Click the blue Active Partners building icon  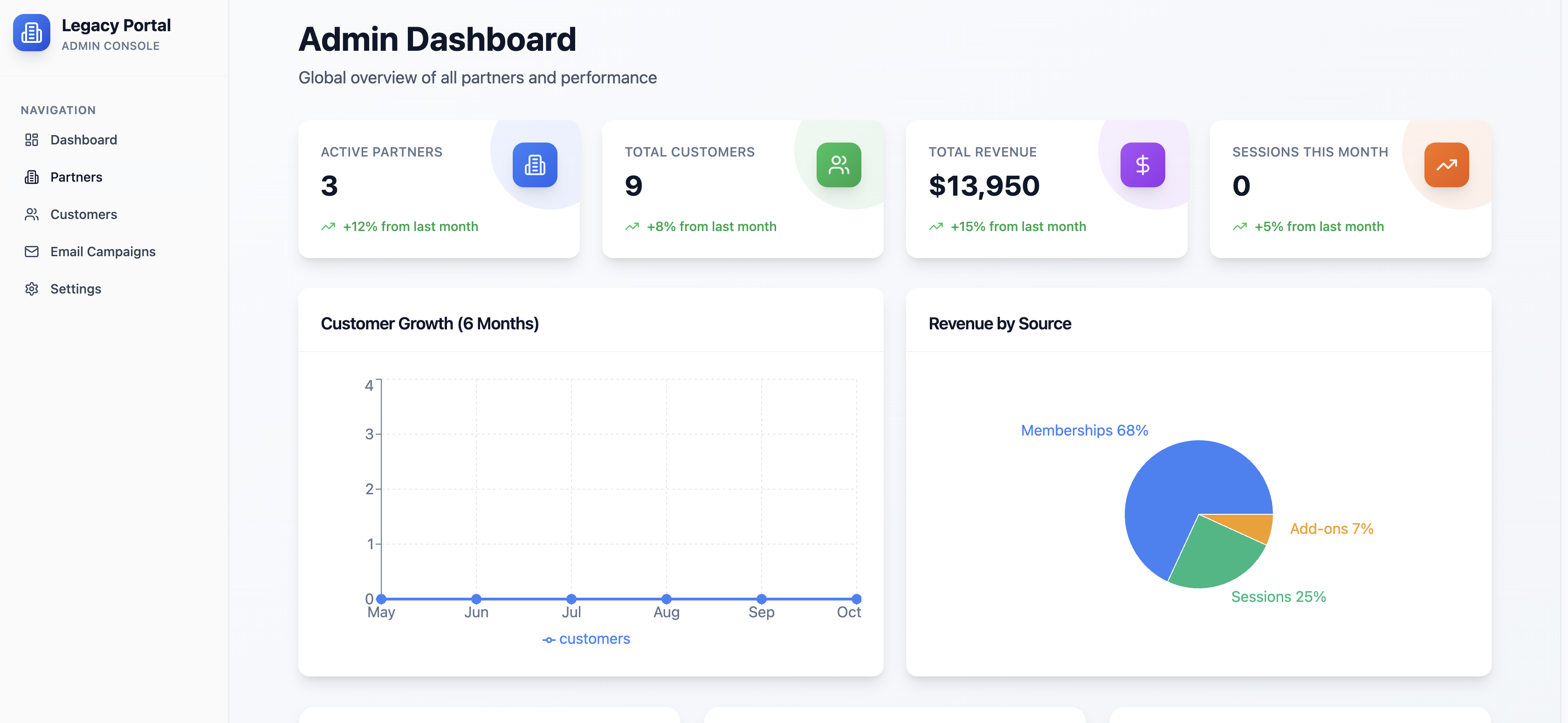click(535, 165)
